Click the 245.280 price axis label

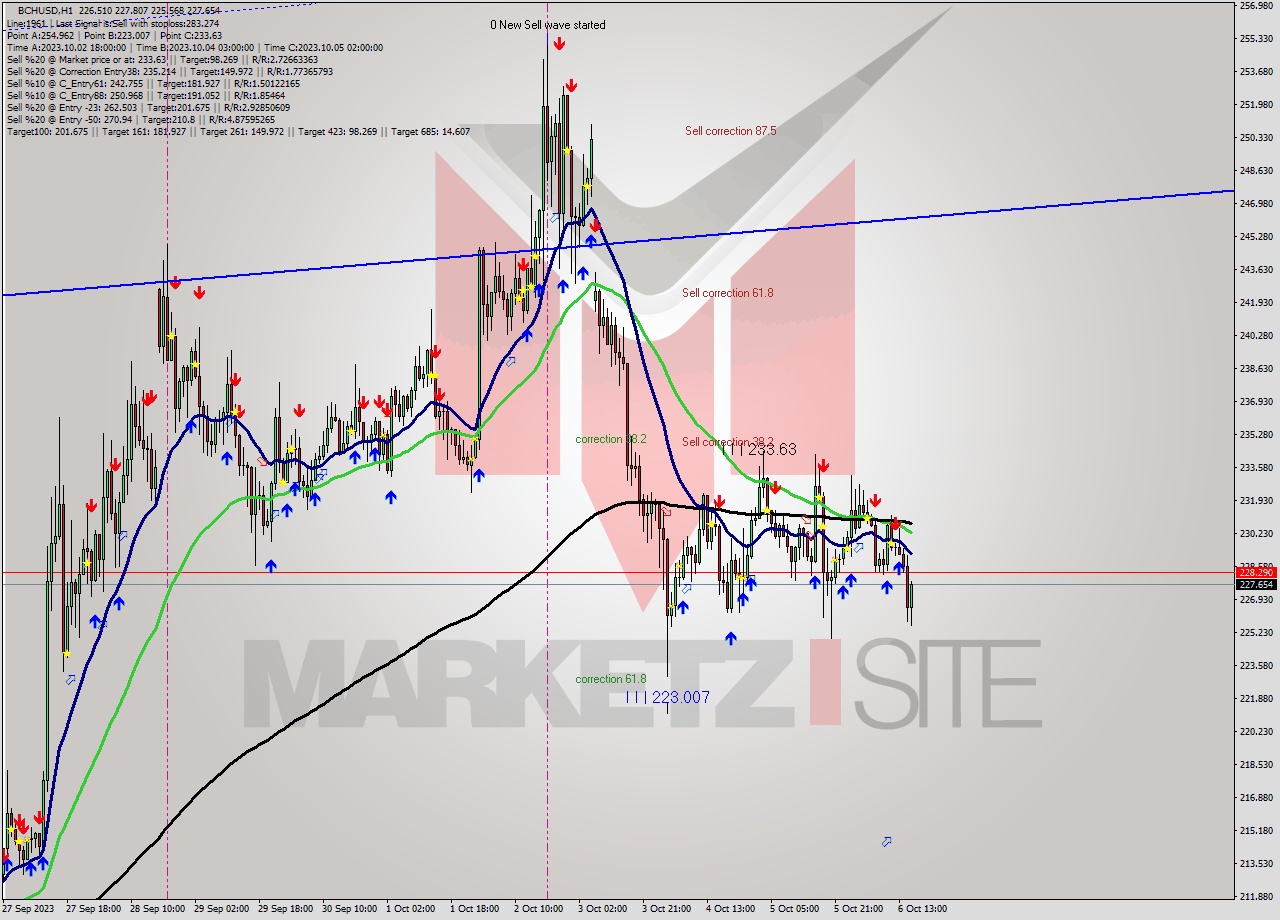click(1256, 236)
